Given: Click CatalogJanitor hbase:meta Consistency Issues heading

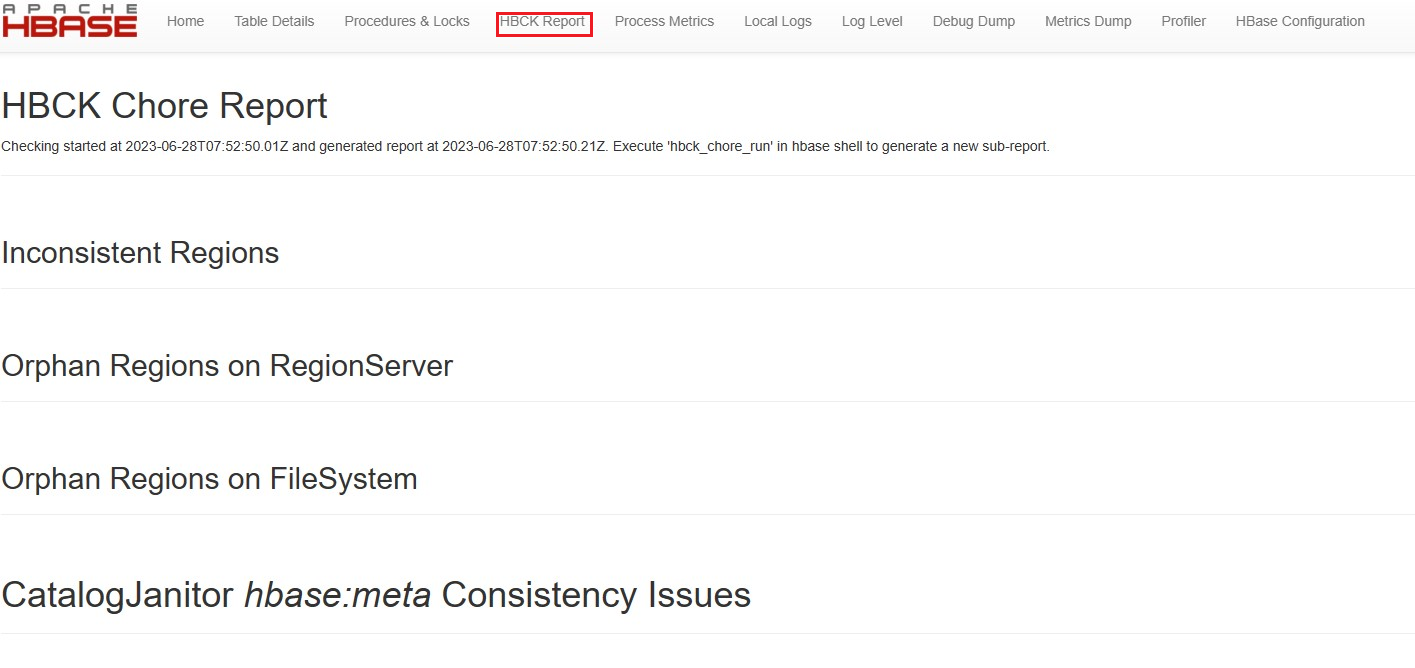Looking at the screenshot, I should 377,595.
